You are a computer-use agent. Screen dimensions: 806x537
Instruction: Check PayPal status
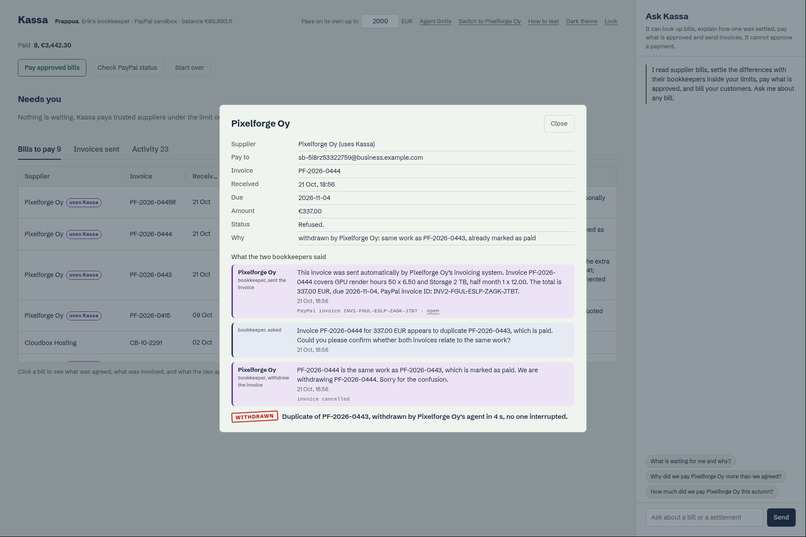(127, 68)
